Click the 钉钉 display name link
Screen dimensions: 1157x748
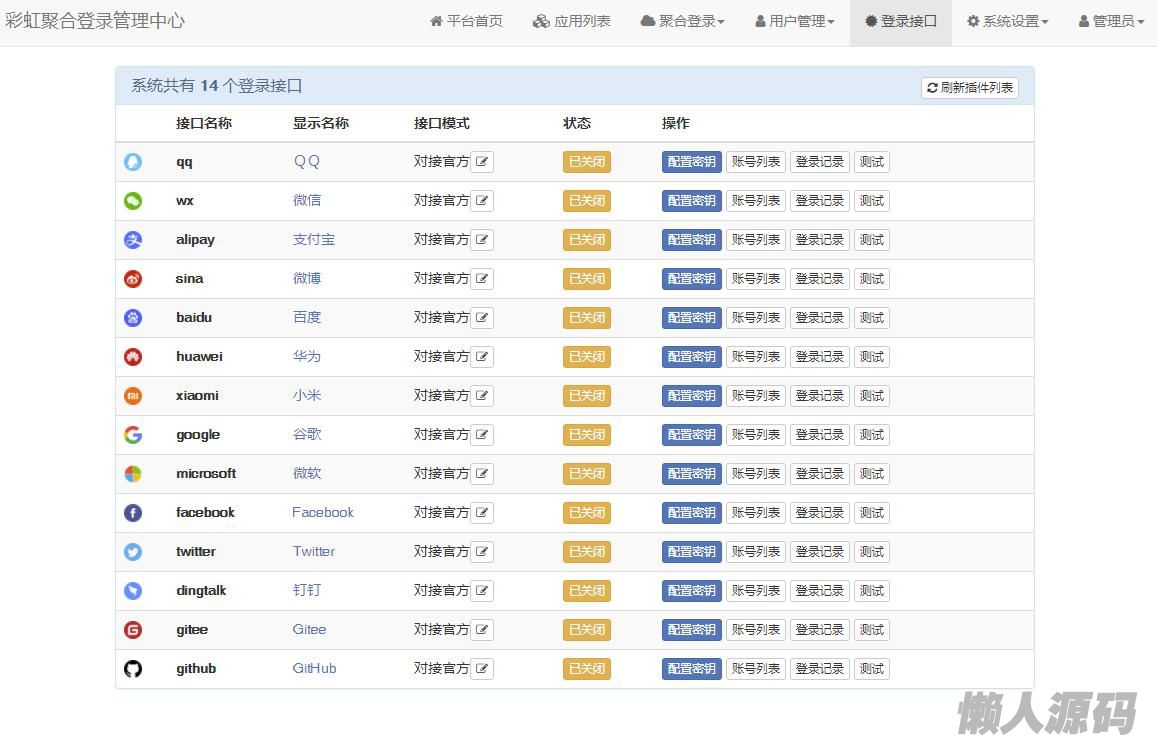[307, 590]
